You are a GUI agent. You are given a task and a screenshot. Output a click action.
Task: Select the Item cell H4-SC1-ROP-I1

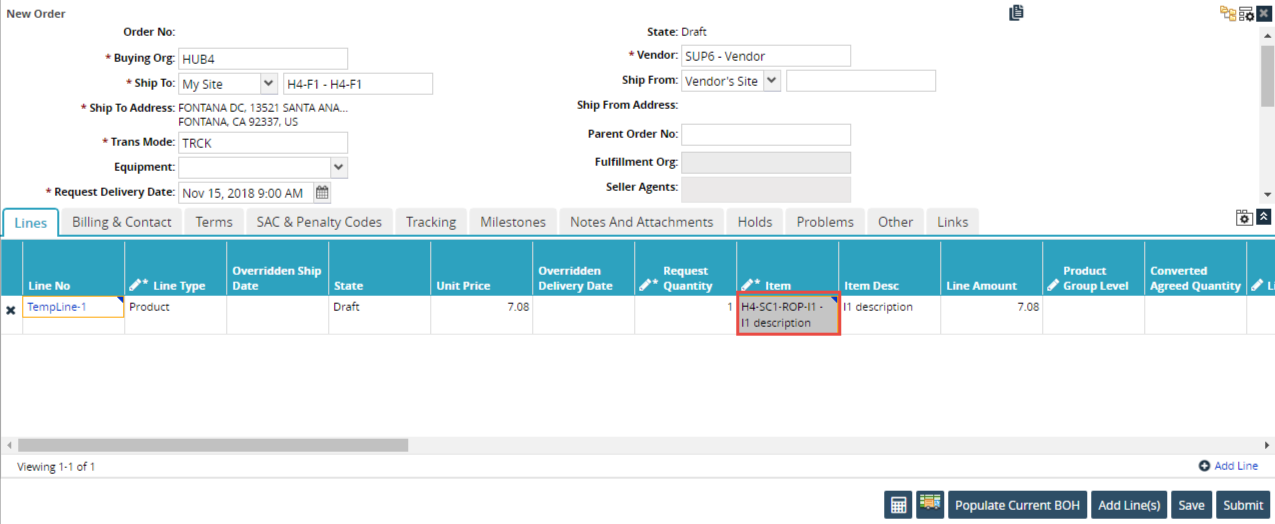tap(788, 315)
